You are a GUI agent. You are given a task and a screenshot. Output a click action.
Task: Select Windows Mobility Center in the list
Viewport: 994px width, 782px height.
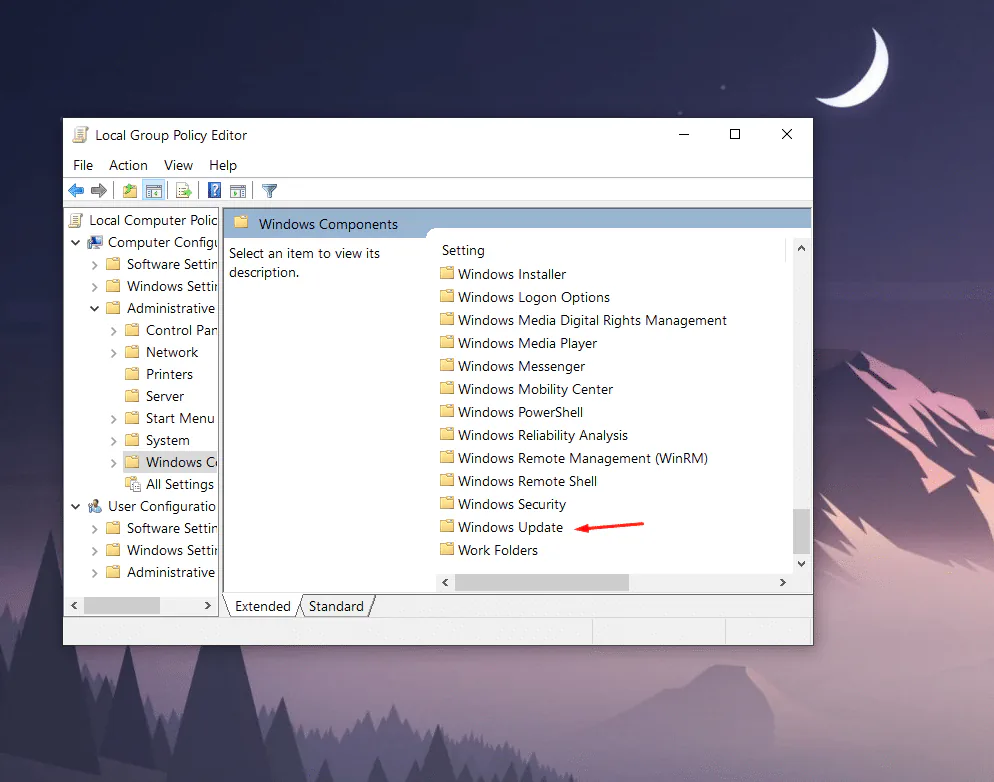click(x=535, y=389)
